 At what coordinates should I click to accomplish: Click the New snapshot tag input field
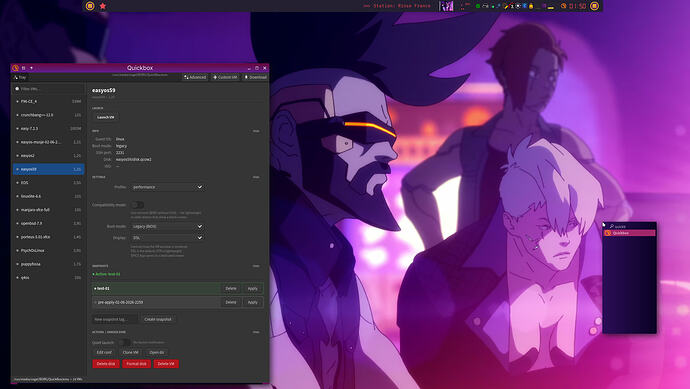coord(114,319)
